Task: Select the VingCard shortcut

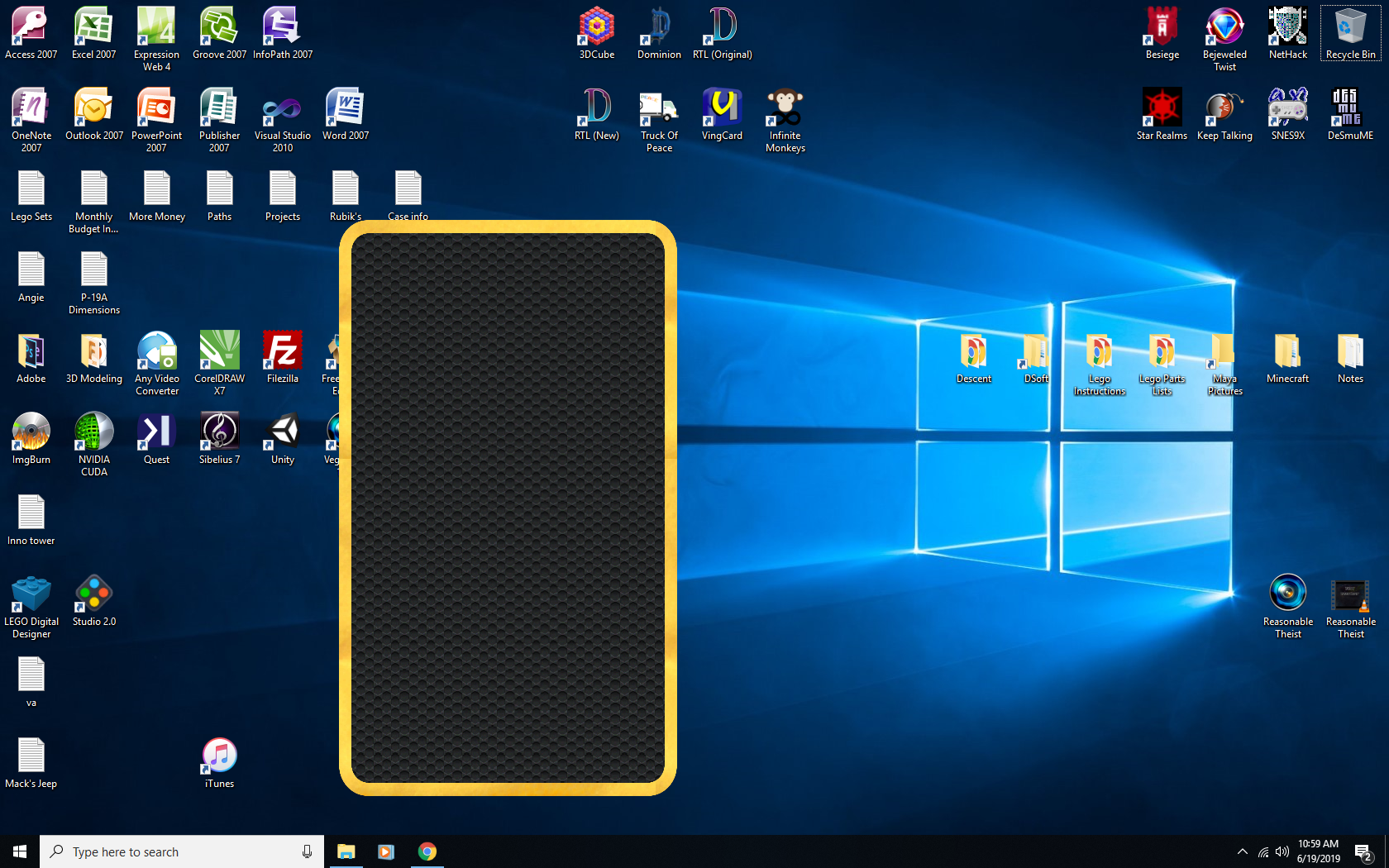Action: pyautogui.click(x=723, y=114)
